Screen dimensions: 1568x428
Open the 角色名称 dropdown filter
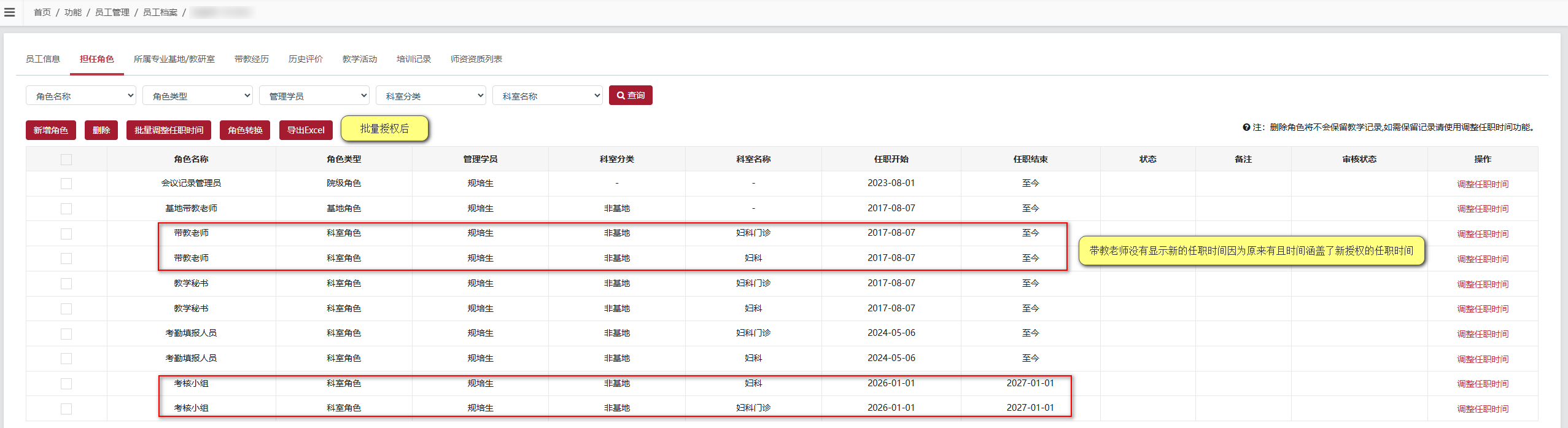coord(81,96)
